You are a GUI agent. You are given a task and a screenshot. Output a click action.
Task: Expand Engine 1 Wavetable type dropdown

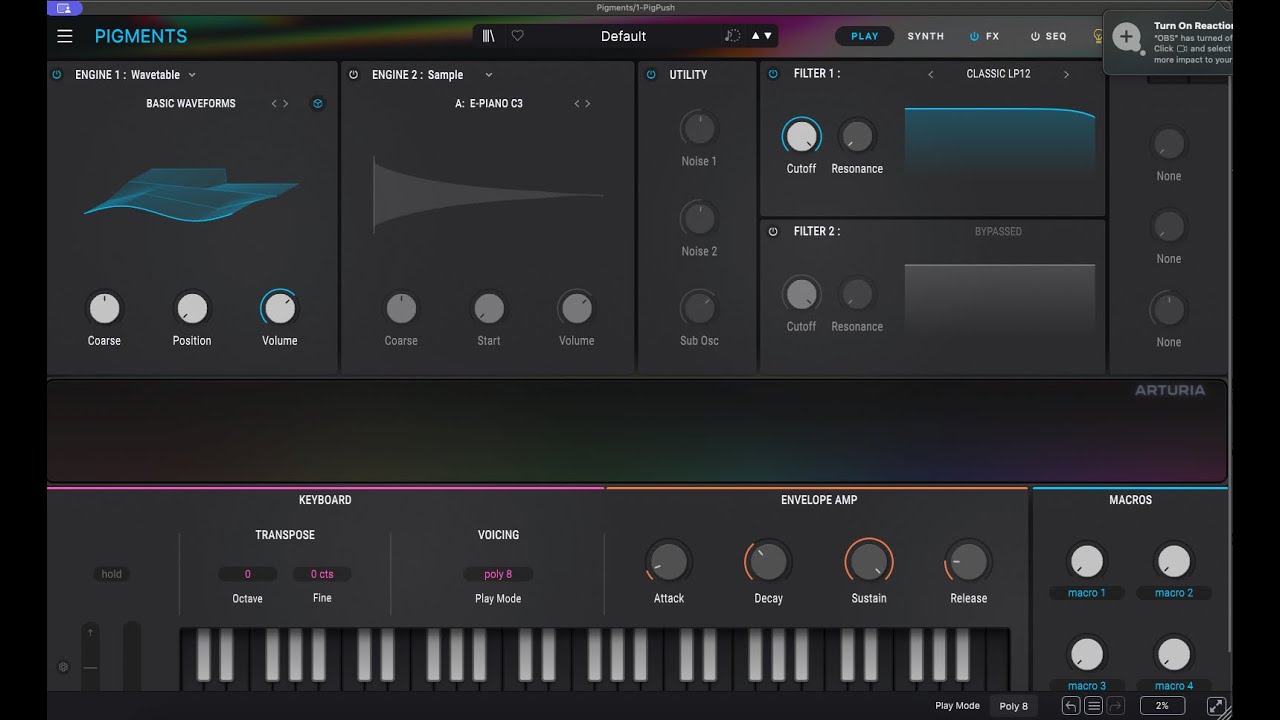coord(192,74)
